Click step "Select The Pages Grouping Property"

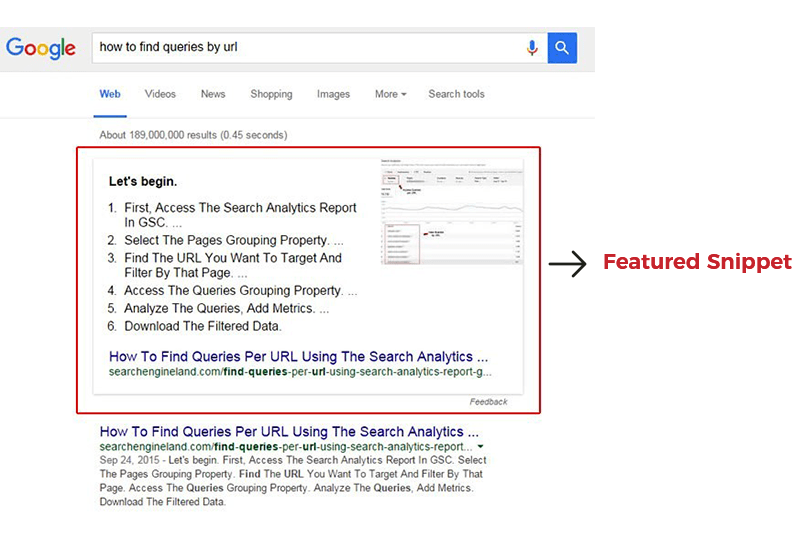click(226, 240)
